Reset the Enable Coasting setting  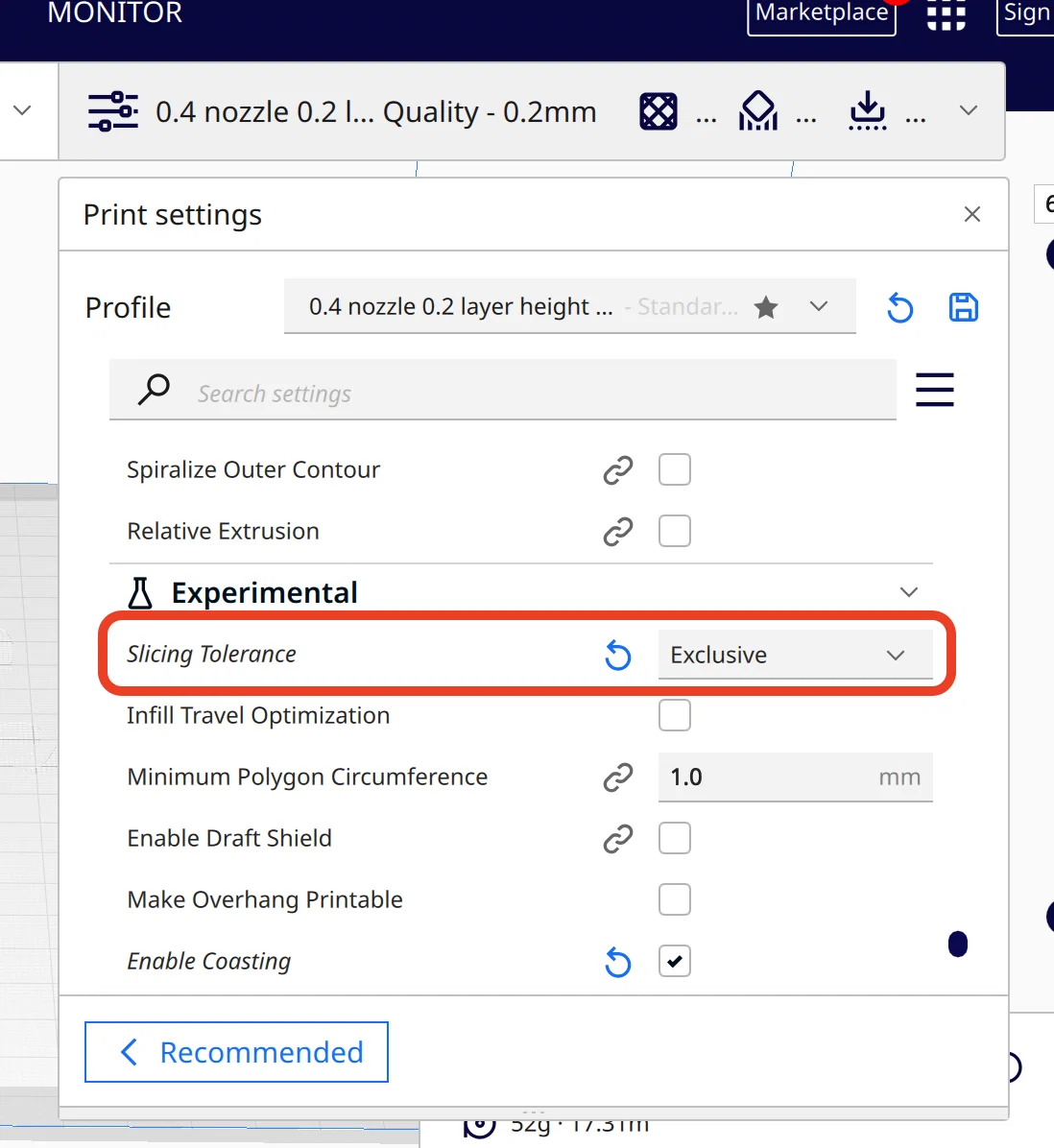point(618,962)
